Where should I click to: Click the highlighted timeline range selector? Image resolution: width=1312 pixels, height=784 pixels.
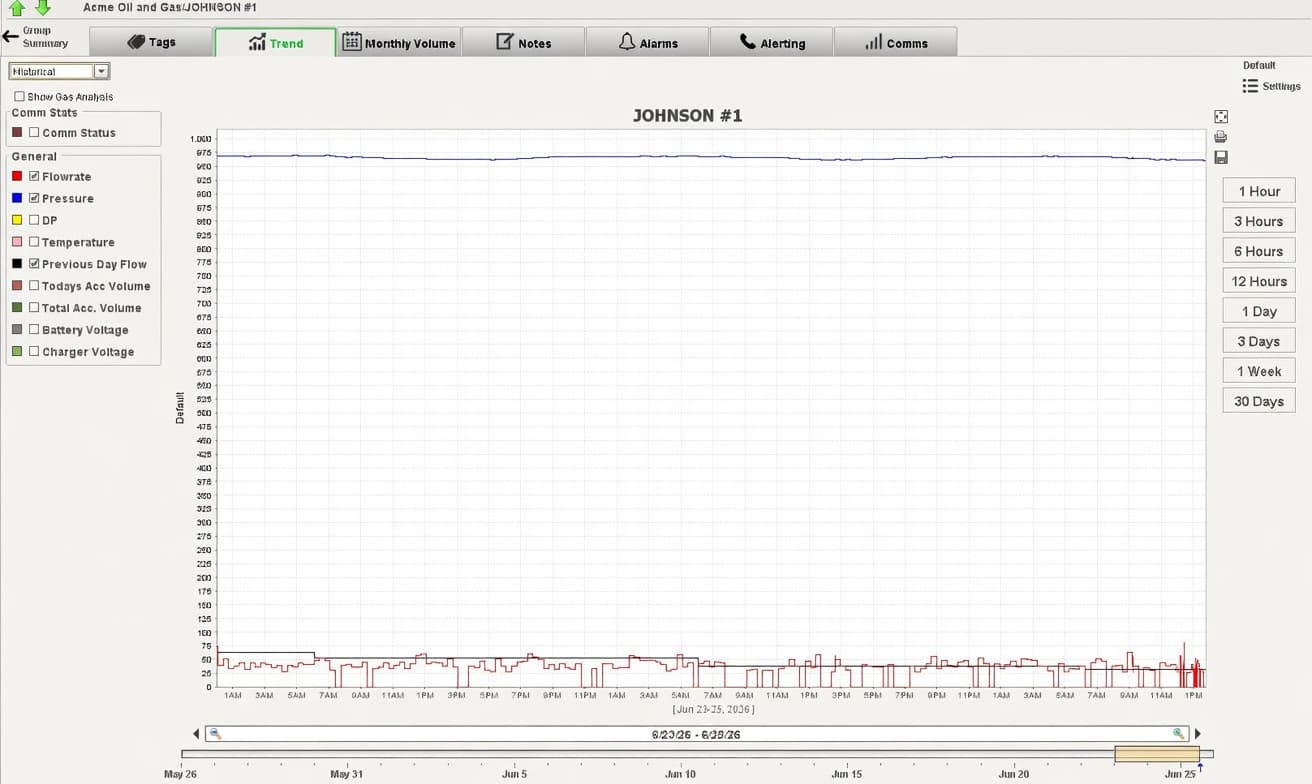pos(1157,754)
